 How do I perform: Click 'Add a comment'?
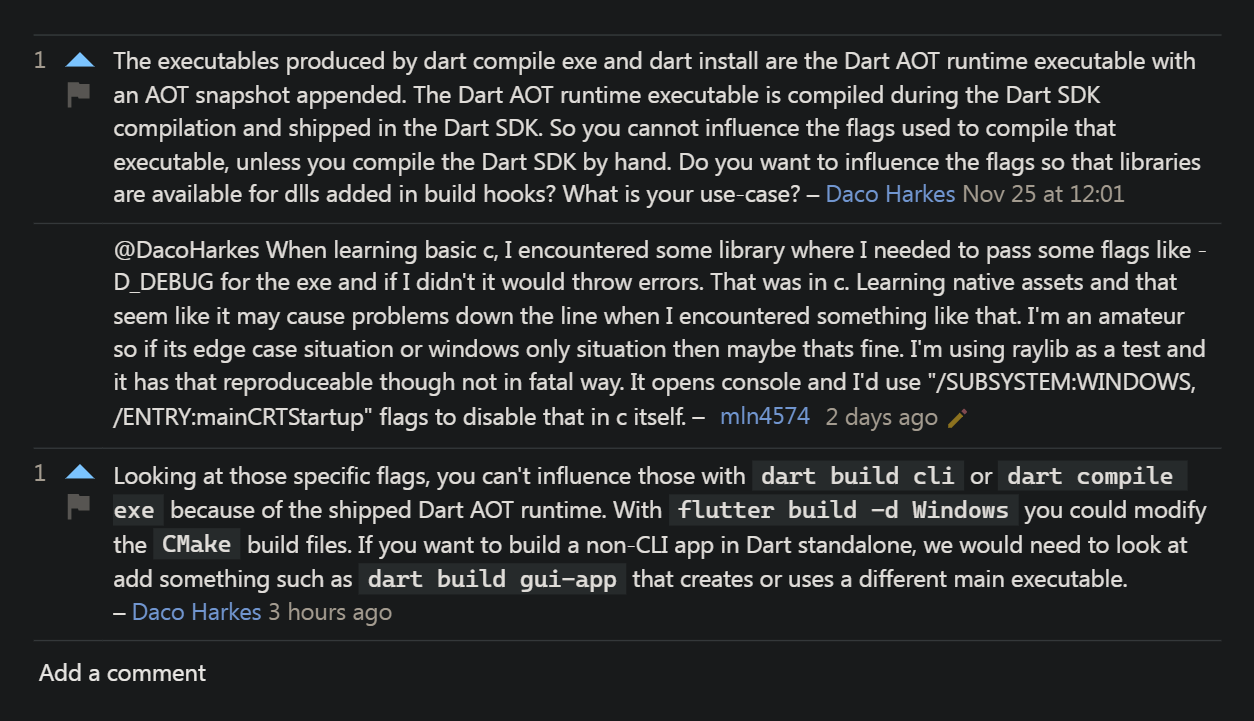point(122,673)
